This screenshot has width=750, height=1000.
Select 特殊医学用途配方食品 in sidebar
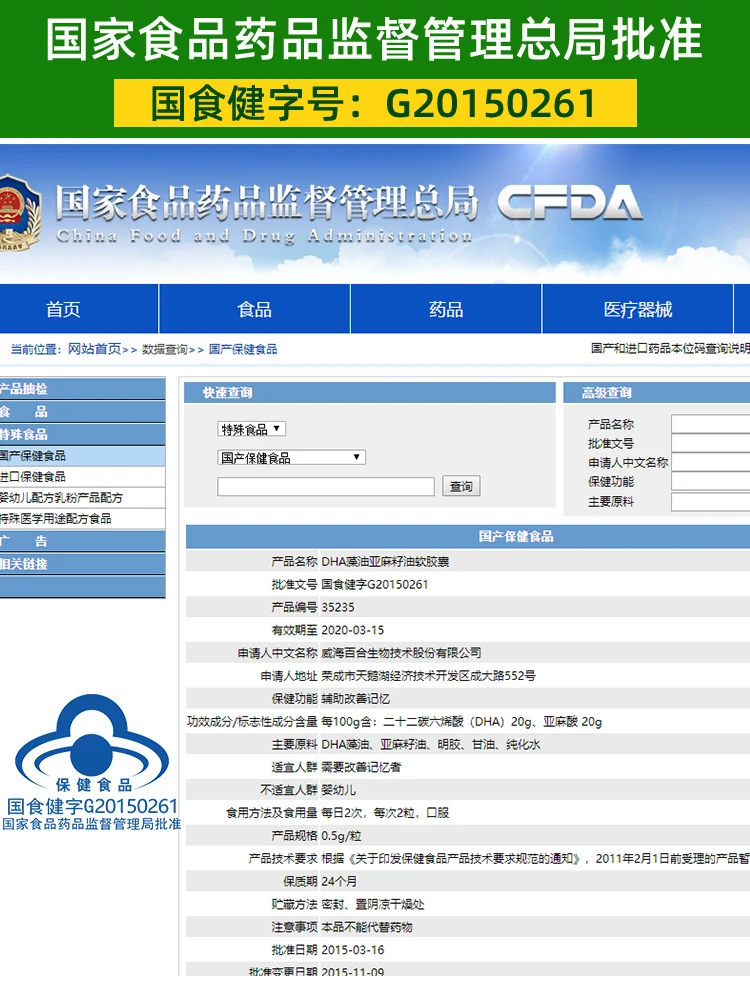(82, 519)
